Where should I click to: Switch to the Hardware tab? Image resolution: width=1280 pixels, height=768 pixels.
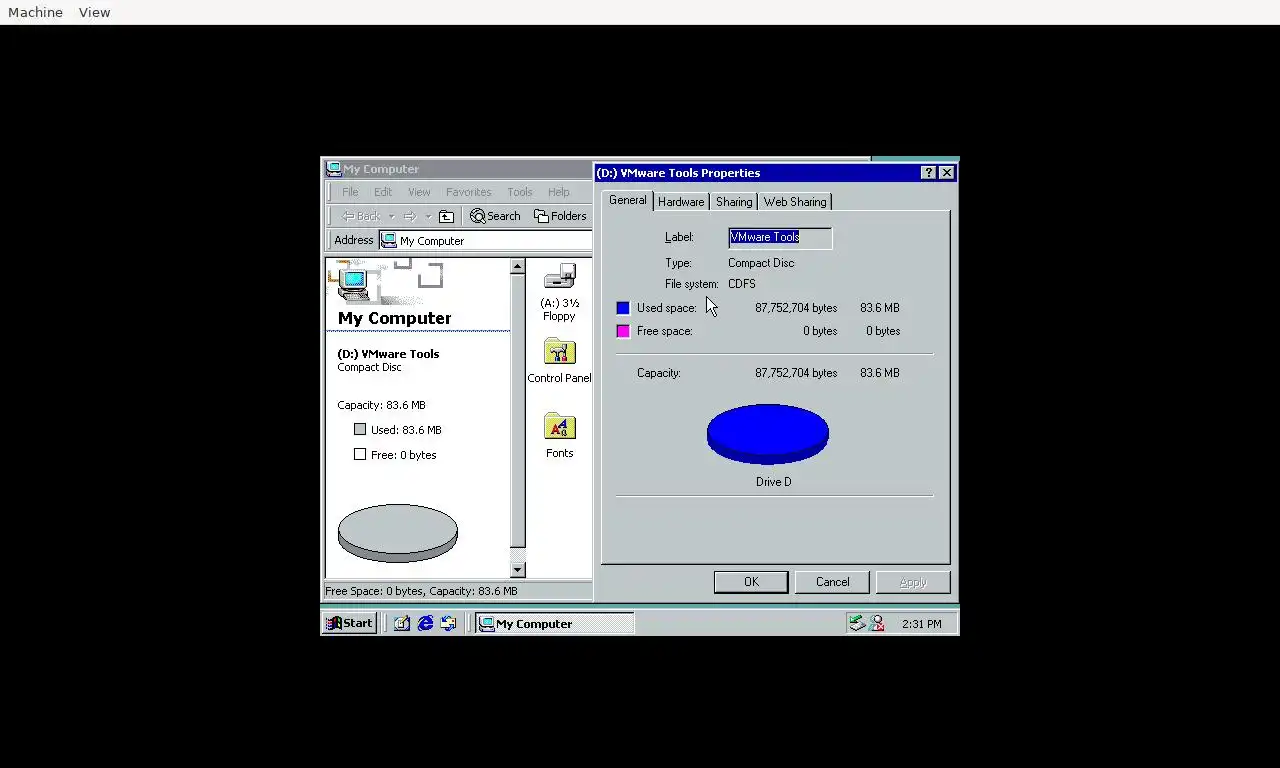[x=681, y=202]
